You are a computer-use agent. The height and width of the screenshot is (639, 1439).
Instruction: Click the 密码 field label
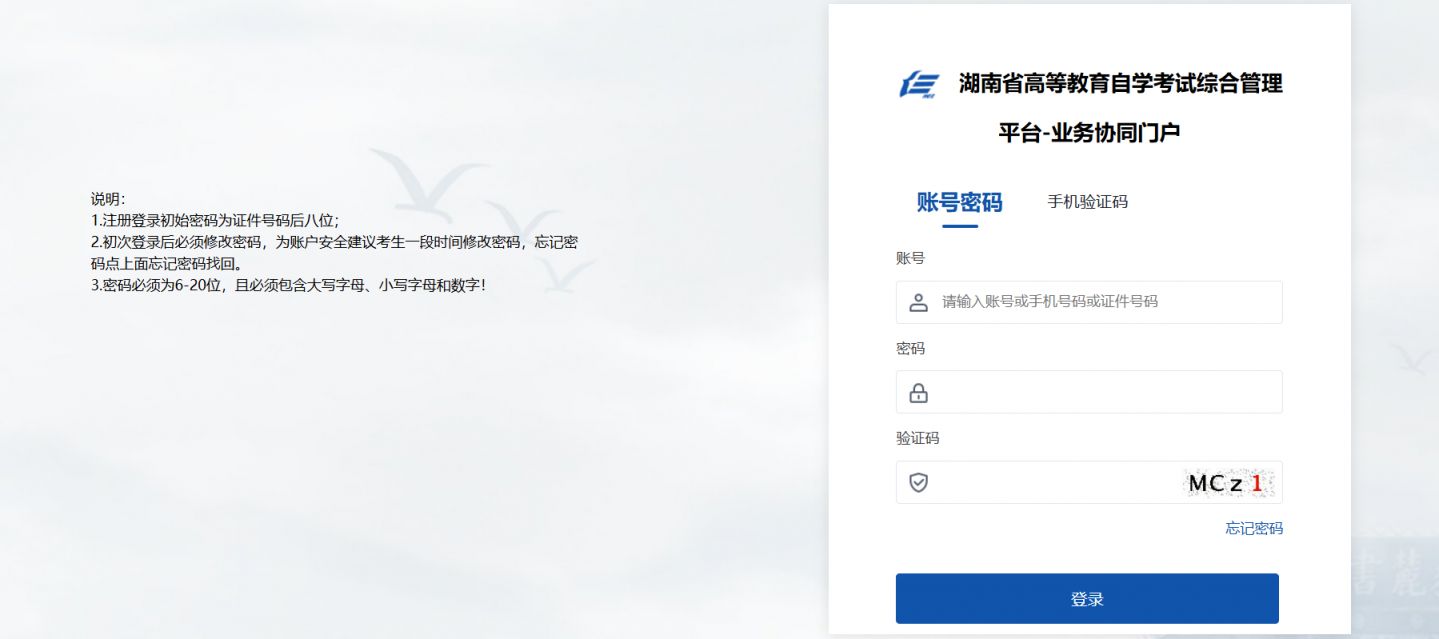tap(910, 348)
